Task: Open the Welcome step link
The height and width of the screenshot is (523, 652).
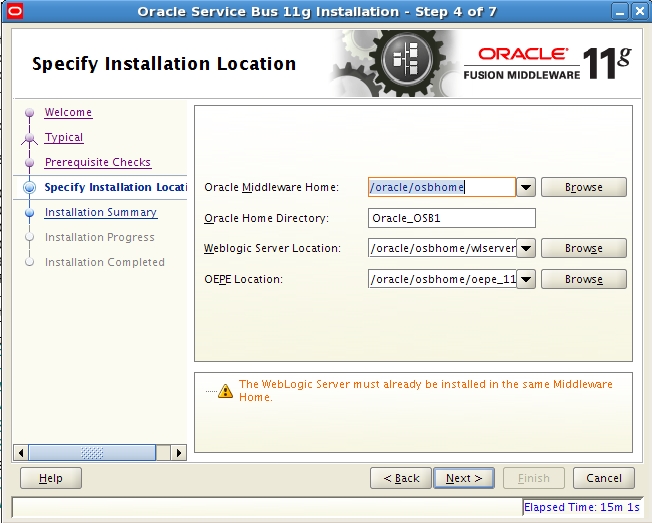Action: pos(68,112)
